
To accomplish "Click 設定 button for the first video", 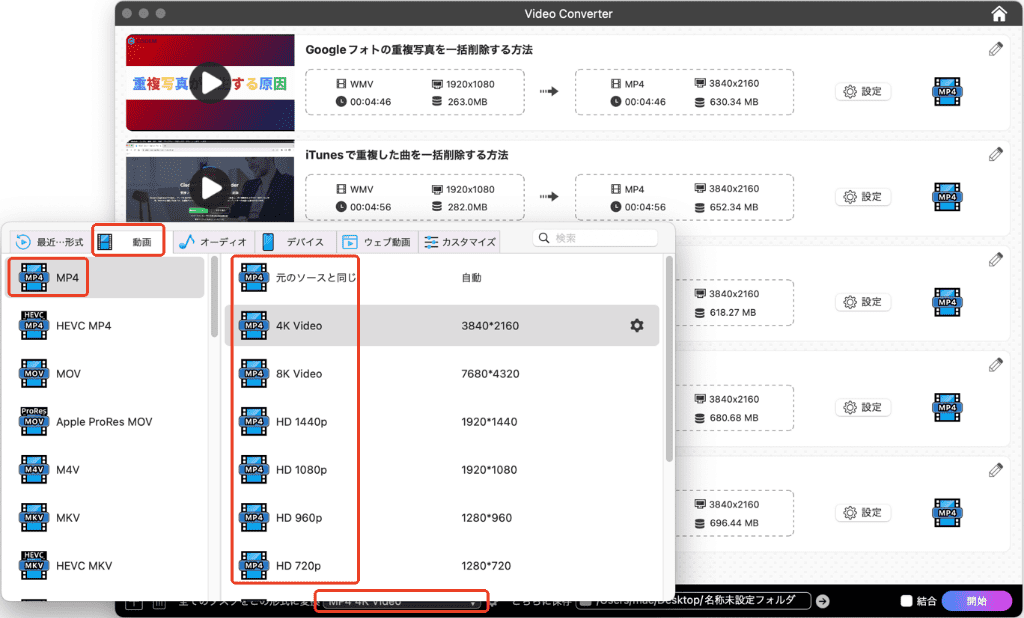I will [863, 91].
